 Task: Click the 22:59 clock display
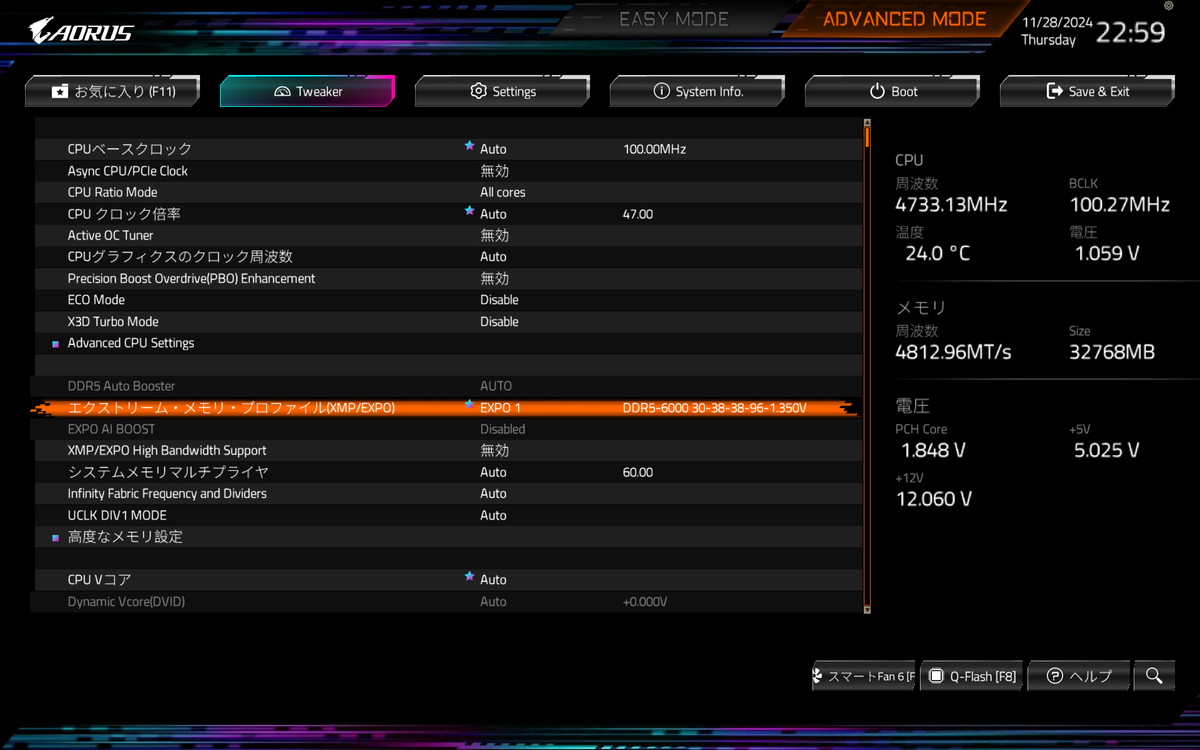[x=1130, y=32]
